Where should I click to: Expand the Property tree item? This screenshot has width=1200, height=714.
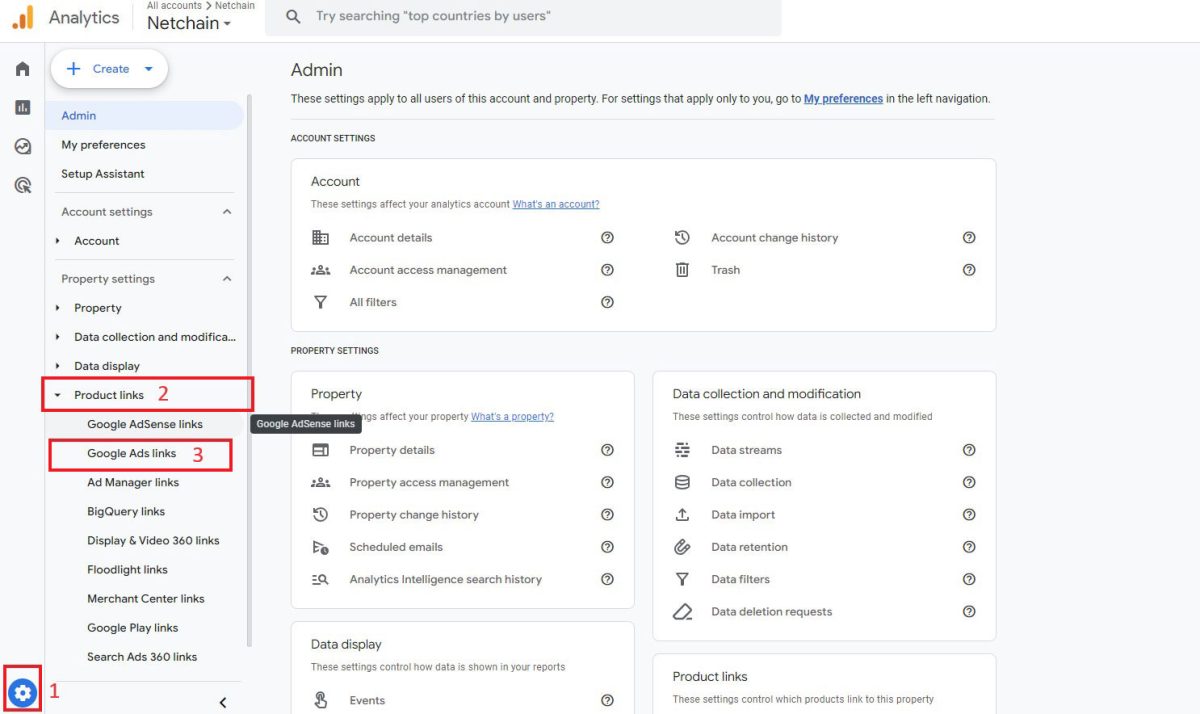coord(59,308)
